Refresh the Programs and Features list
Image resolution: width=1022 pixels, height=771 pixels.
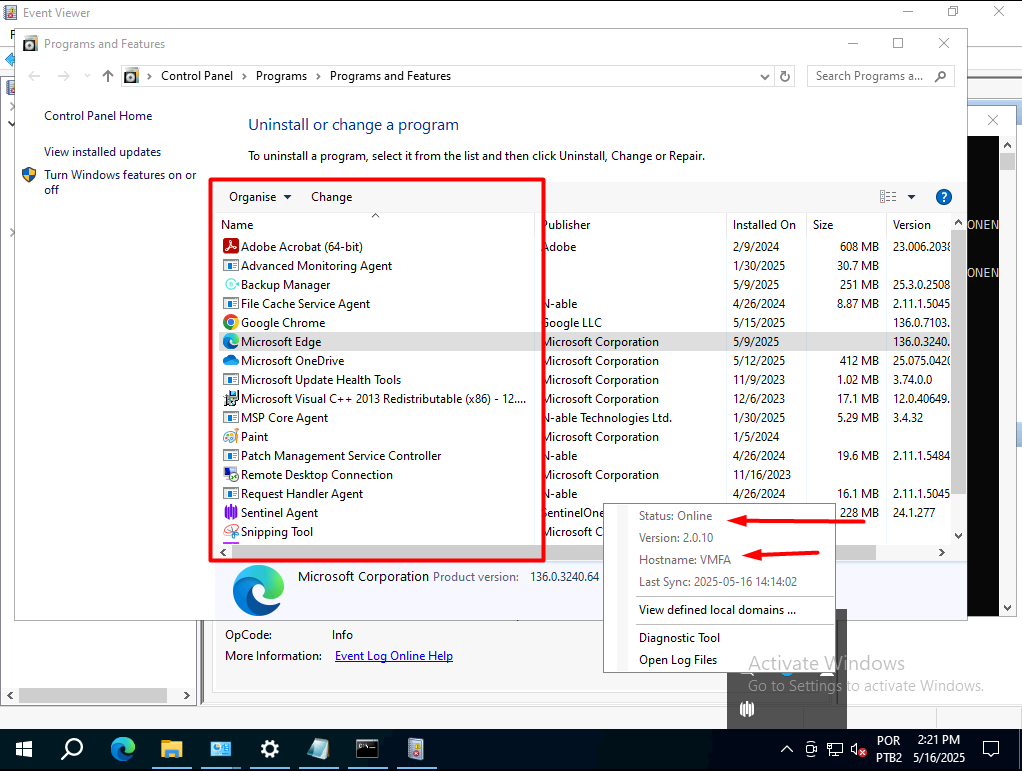pos(785,76)
